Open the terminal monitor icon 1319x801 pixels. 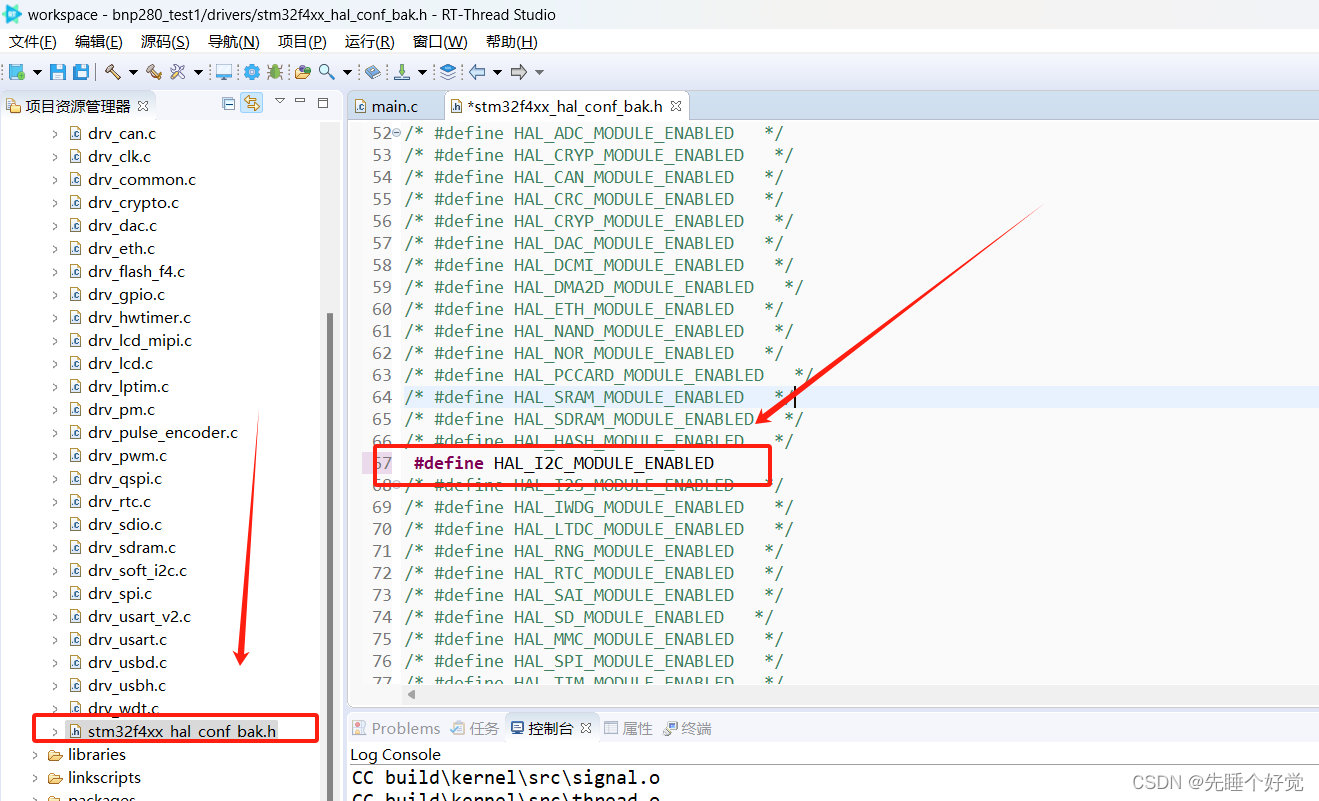(x=224, y=72)
